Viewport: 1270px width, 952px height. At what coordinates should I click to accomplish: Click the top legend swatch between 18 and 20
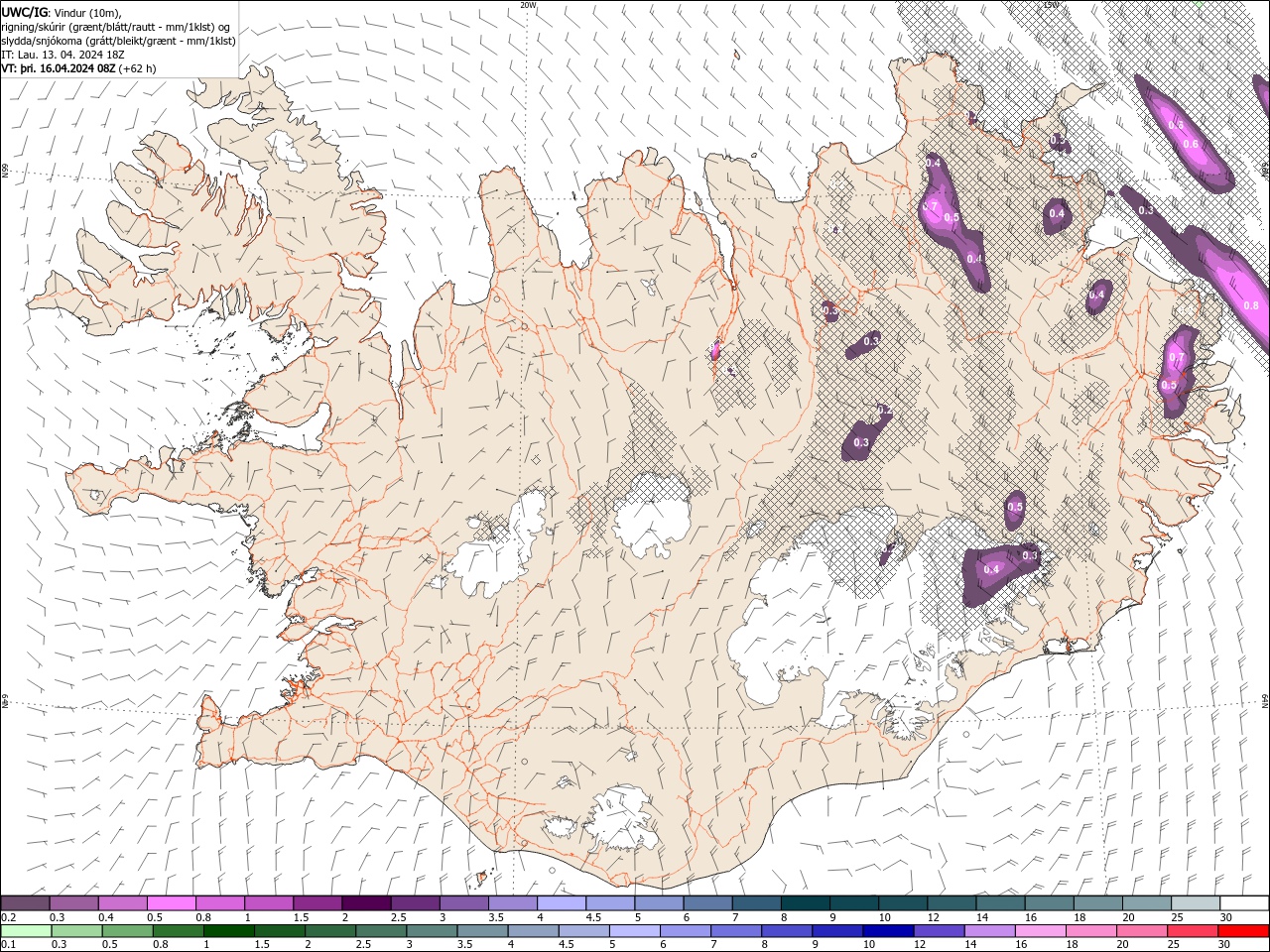coord(1097,903)
